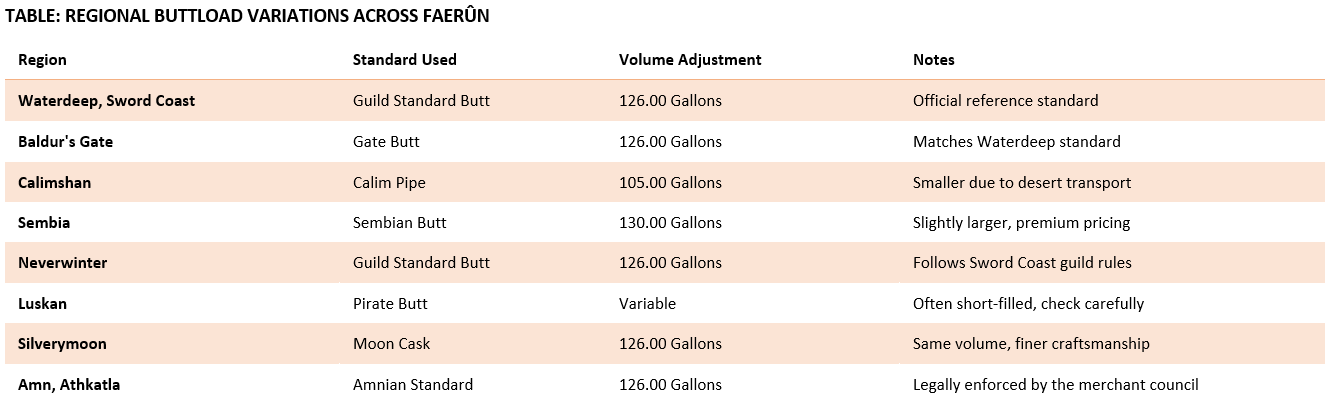
Task: Click the Luskan region cell
Action: 43,304
